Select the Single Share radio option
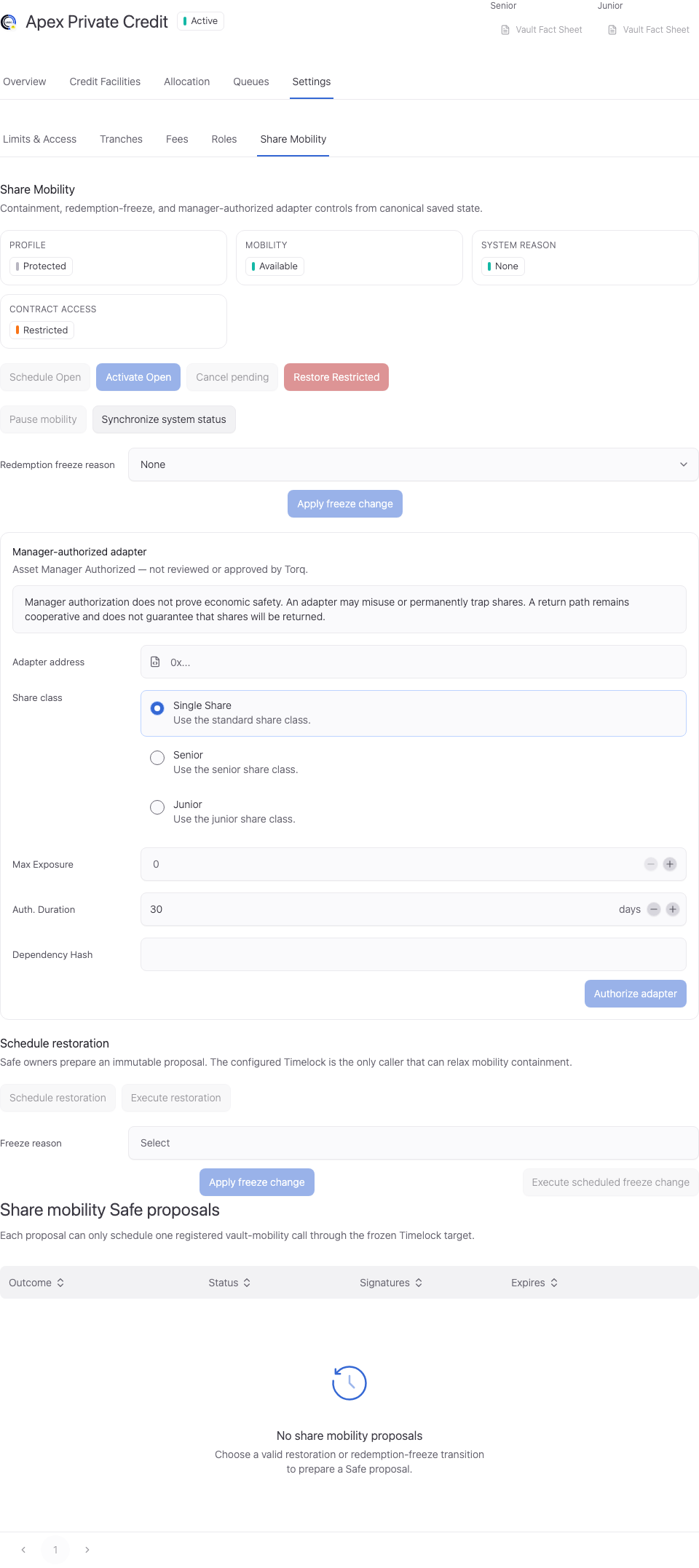Viewport: 699px width, 1568px height. coord(157,708)
